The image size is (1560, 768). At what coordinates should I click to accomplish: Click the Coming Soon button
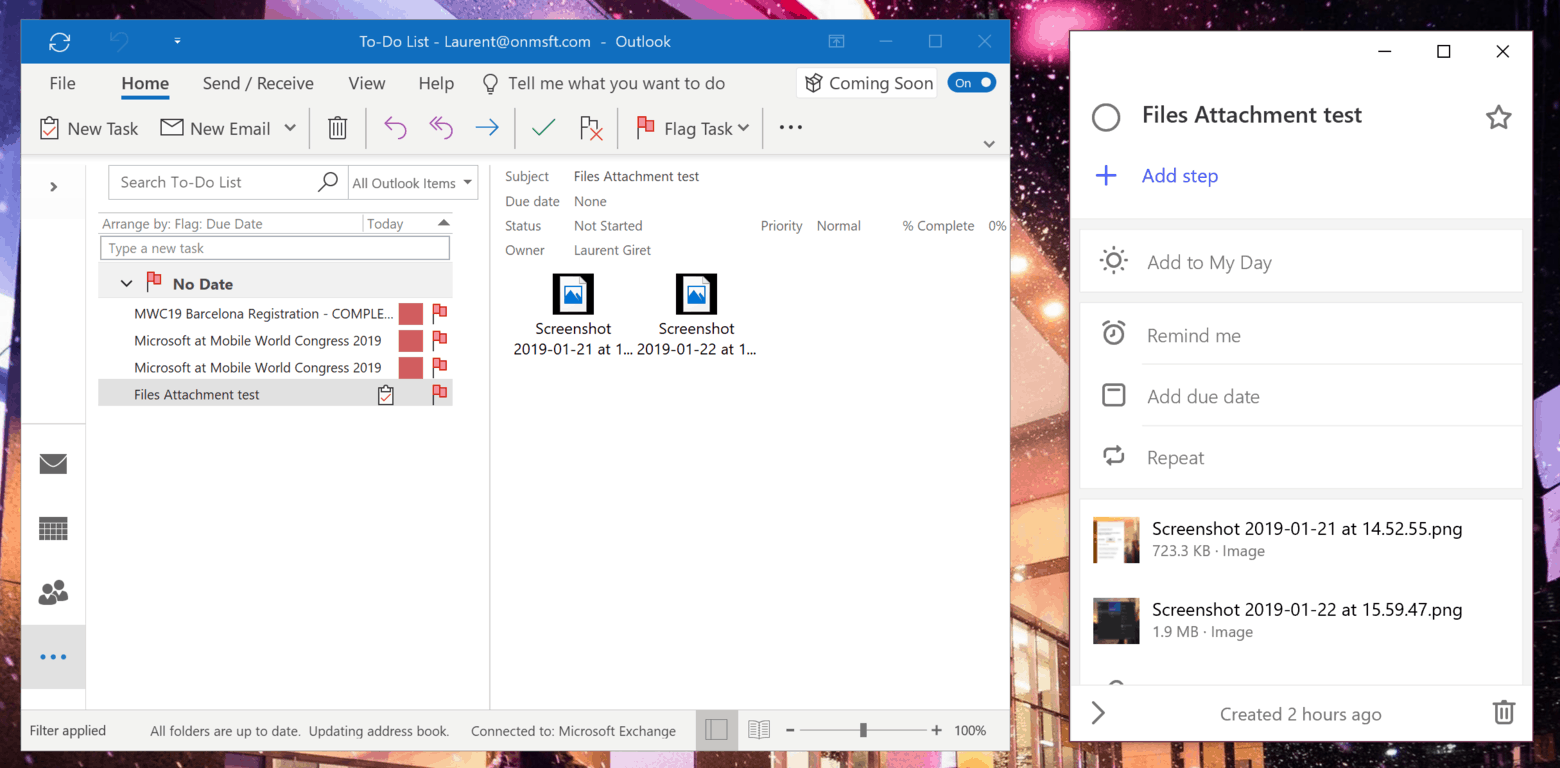pyautogui.click(x=869, y=83)
